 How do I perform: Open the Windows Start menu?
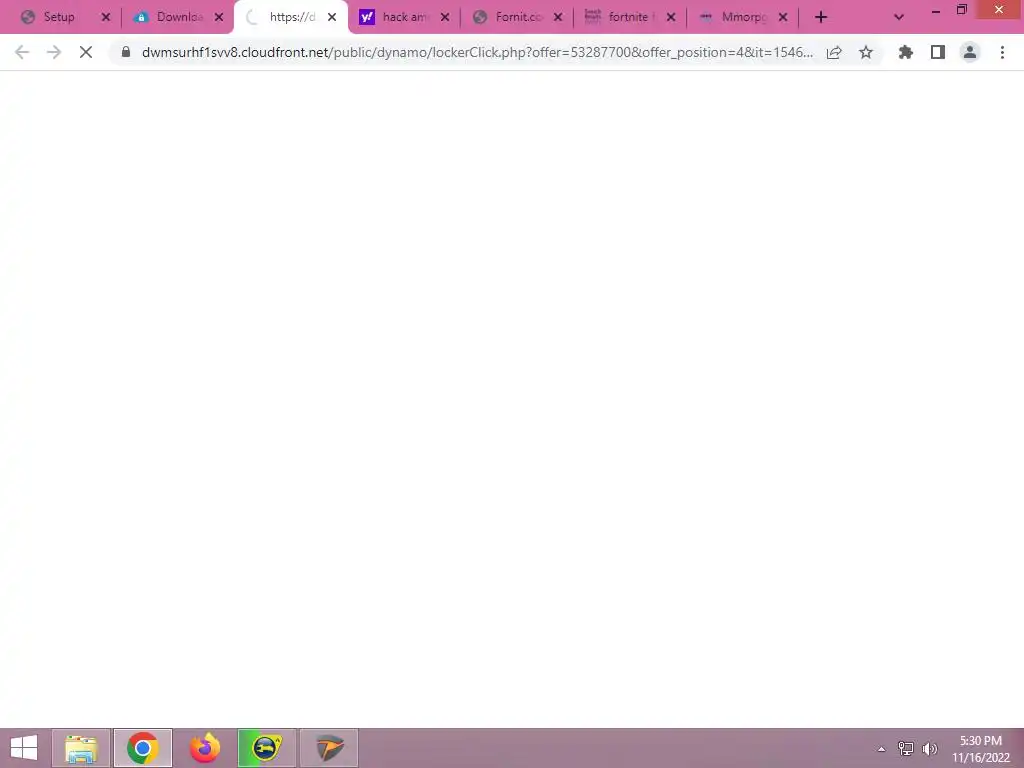pos(24,748)
